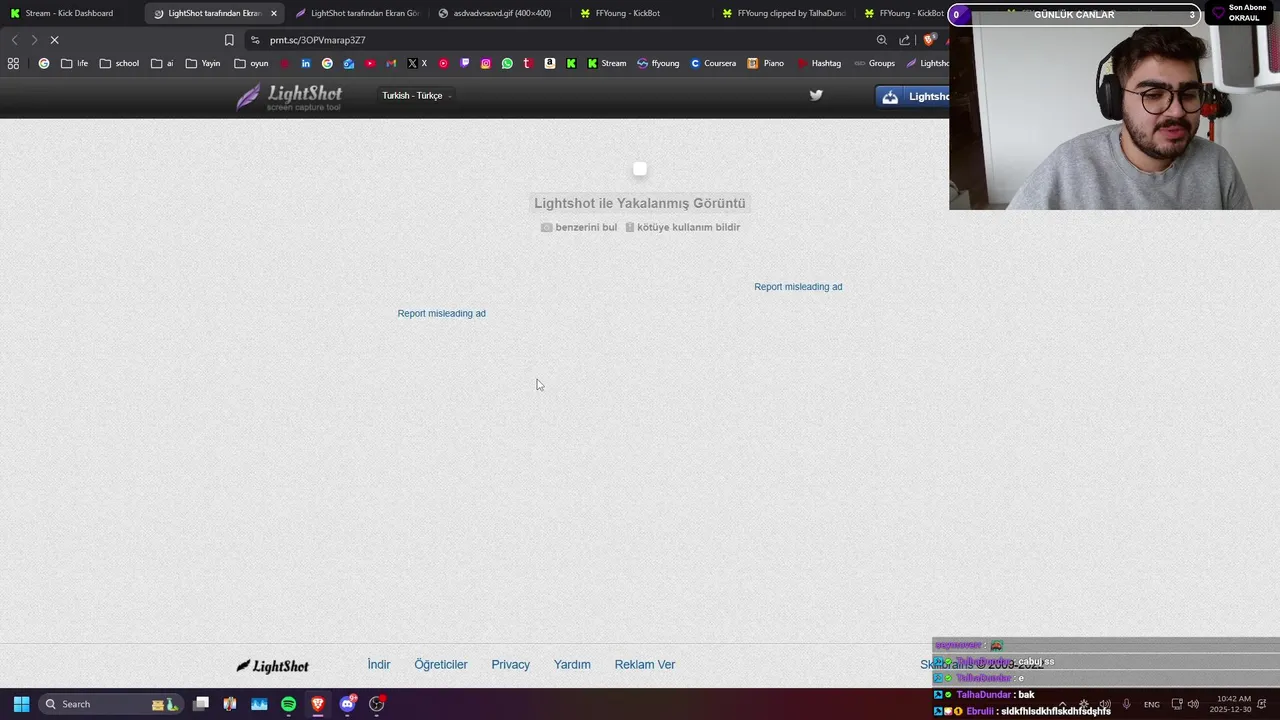The image size is (1280, 720).
Task: Open the Amazon bookmark icon
Action: [550, 63]
